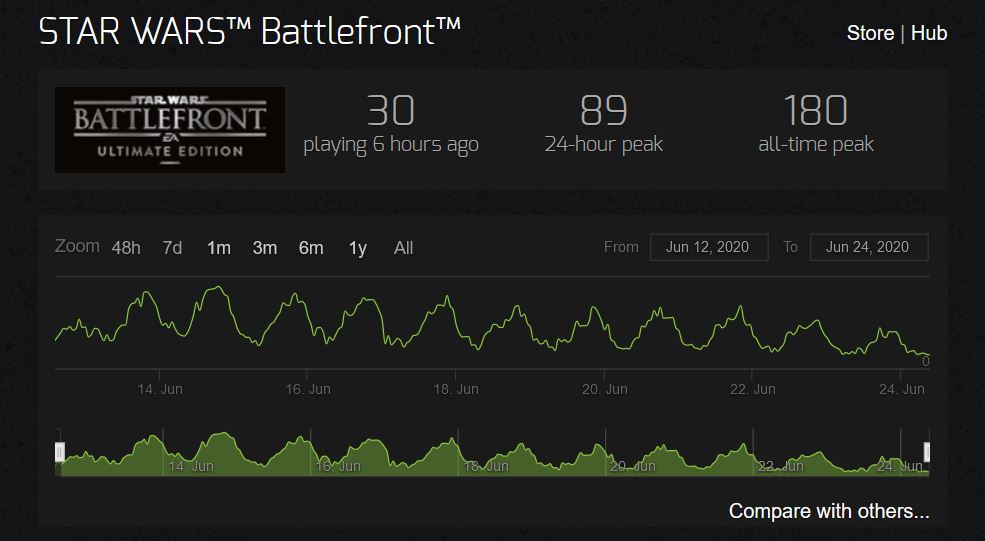
Task: Click the From date field
Action: [708, 247]
